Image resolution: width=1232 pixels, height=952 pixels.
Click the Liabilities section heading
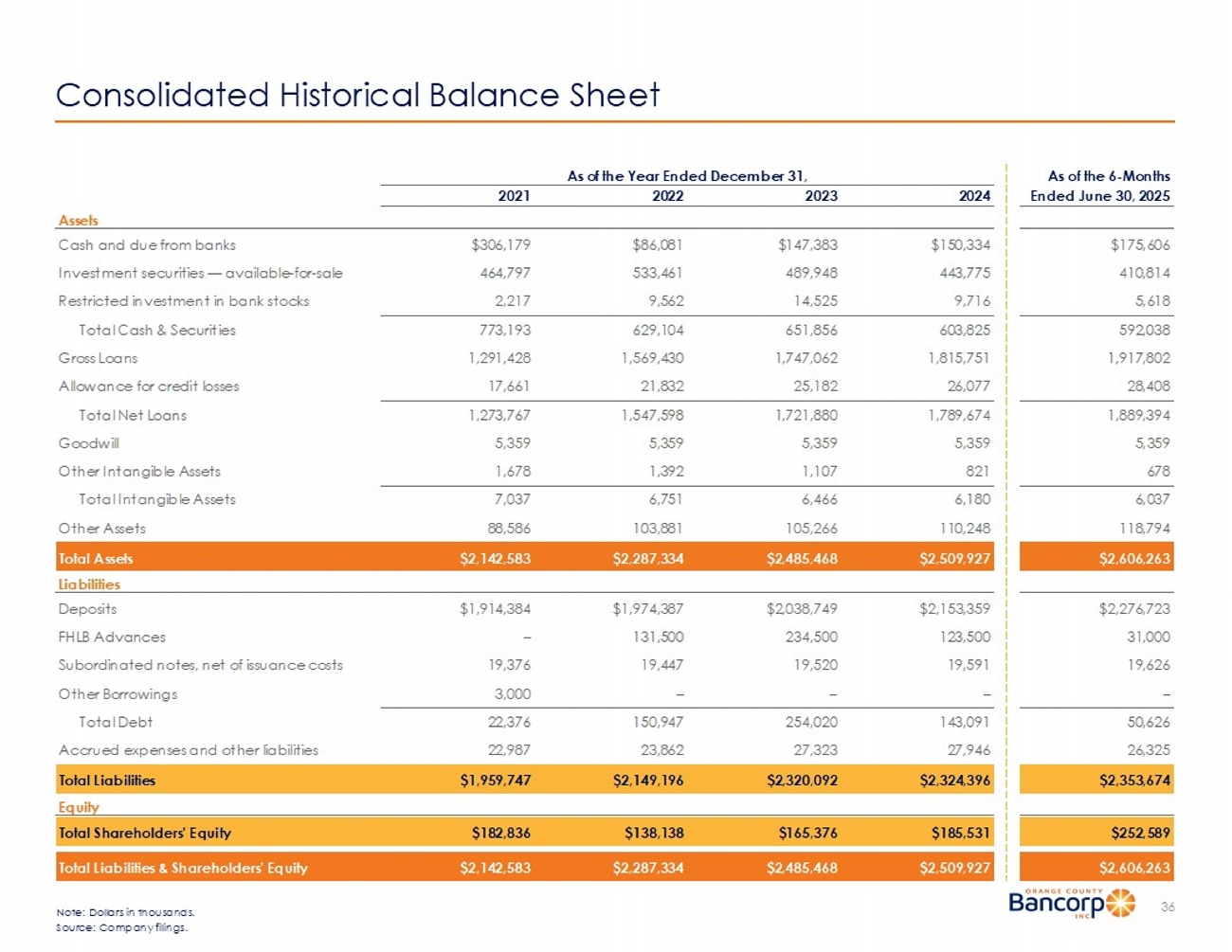tap(89, 584)
